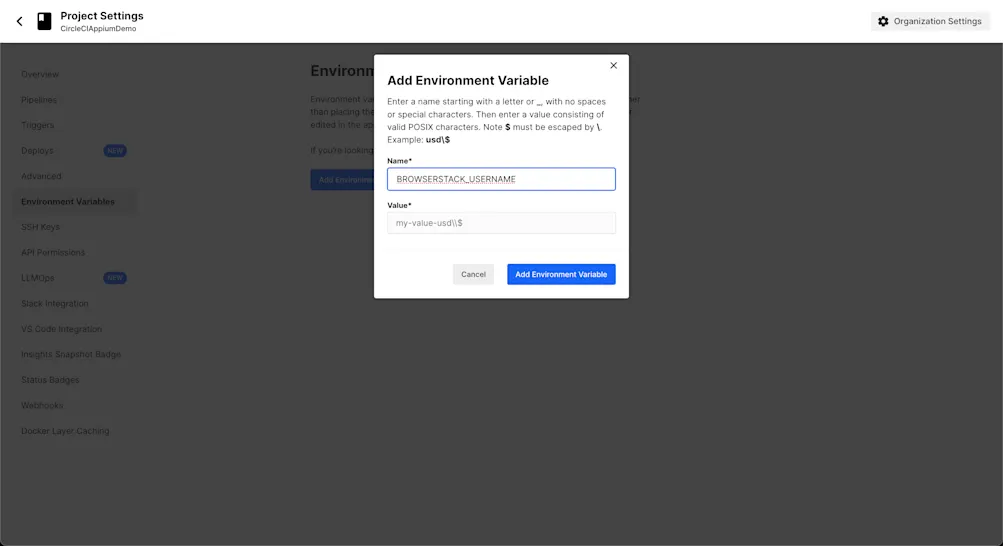1003x546 pixels.
Task: Cancel adding the environment variable
Action: tap(473, 274)
